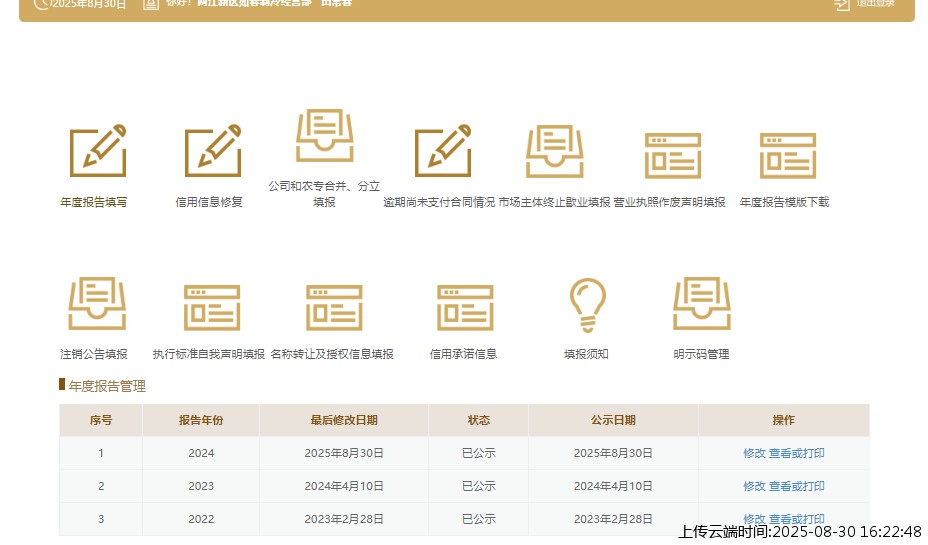The height and width of the screenshot is (545, 928).
Task: Click the 操作 column header
Action: (x=784, y=420)
